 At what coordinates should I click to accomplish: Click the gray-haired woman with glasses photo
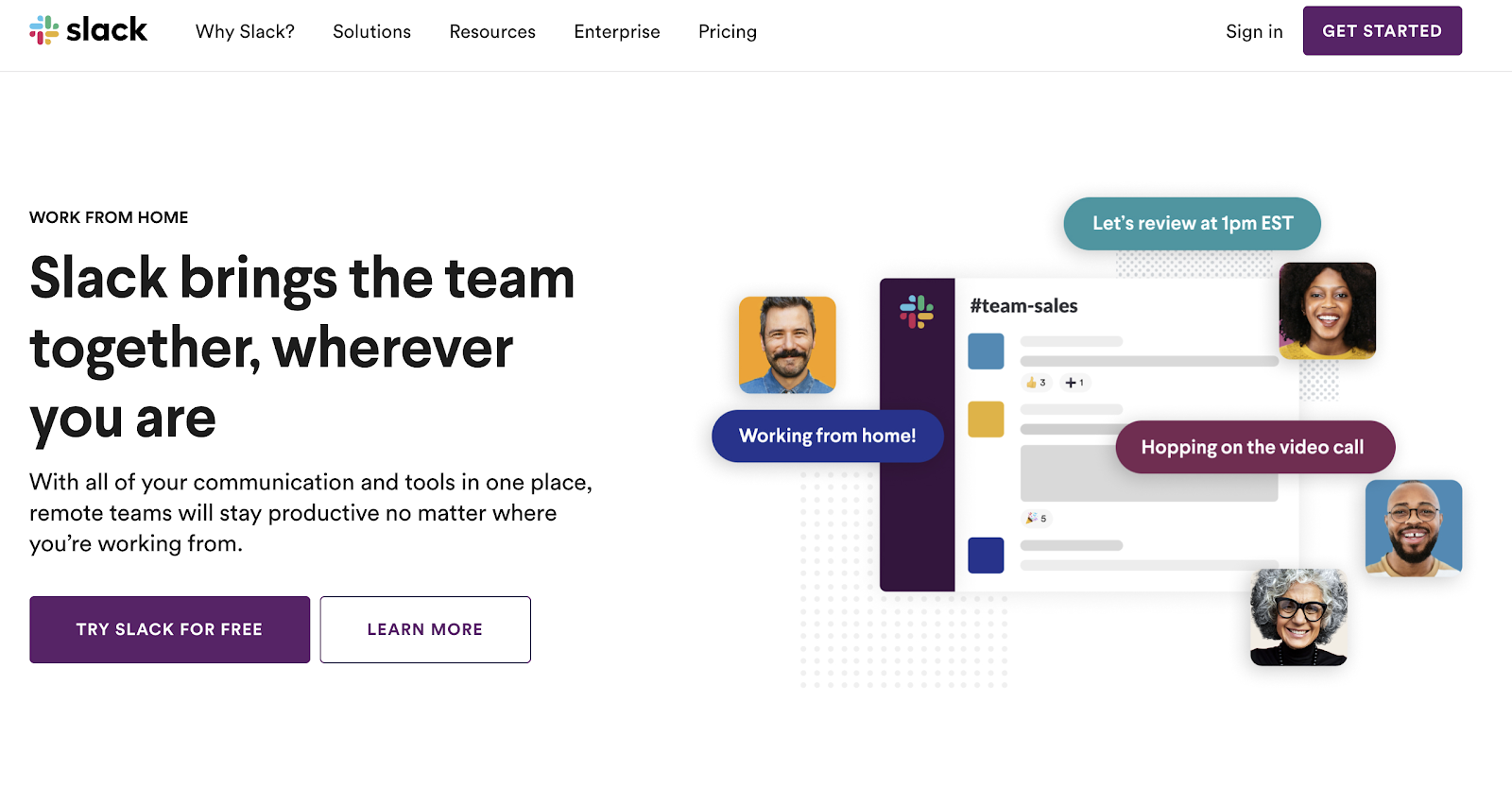pyautogui.click(x=1299, y=617)
